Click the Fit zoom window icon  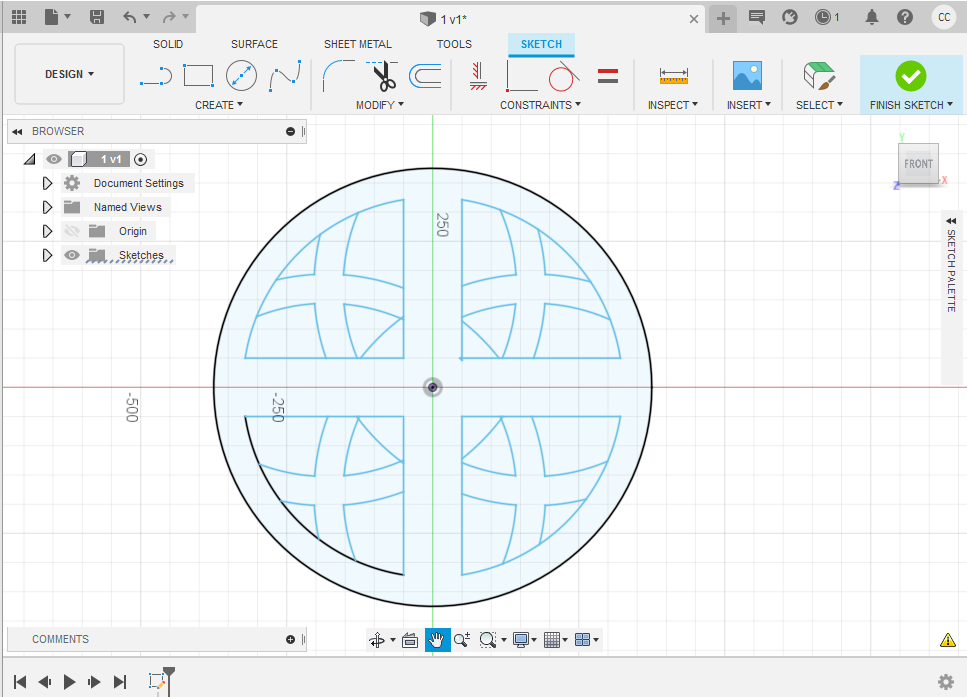(488, 640)
